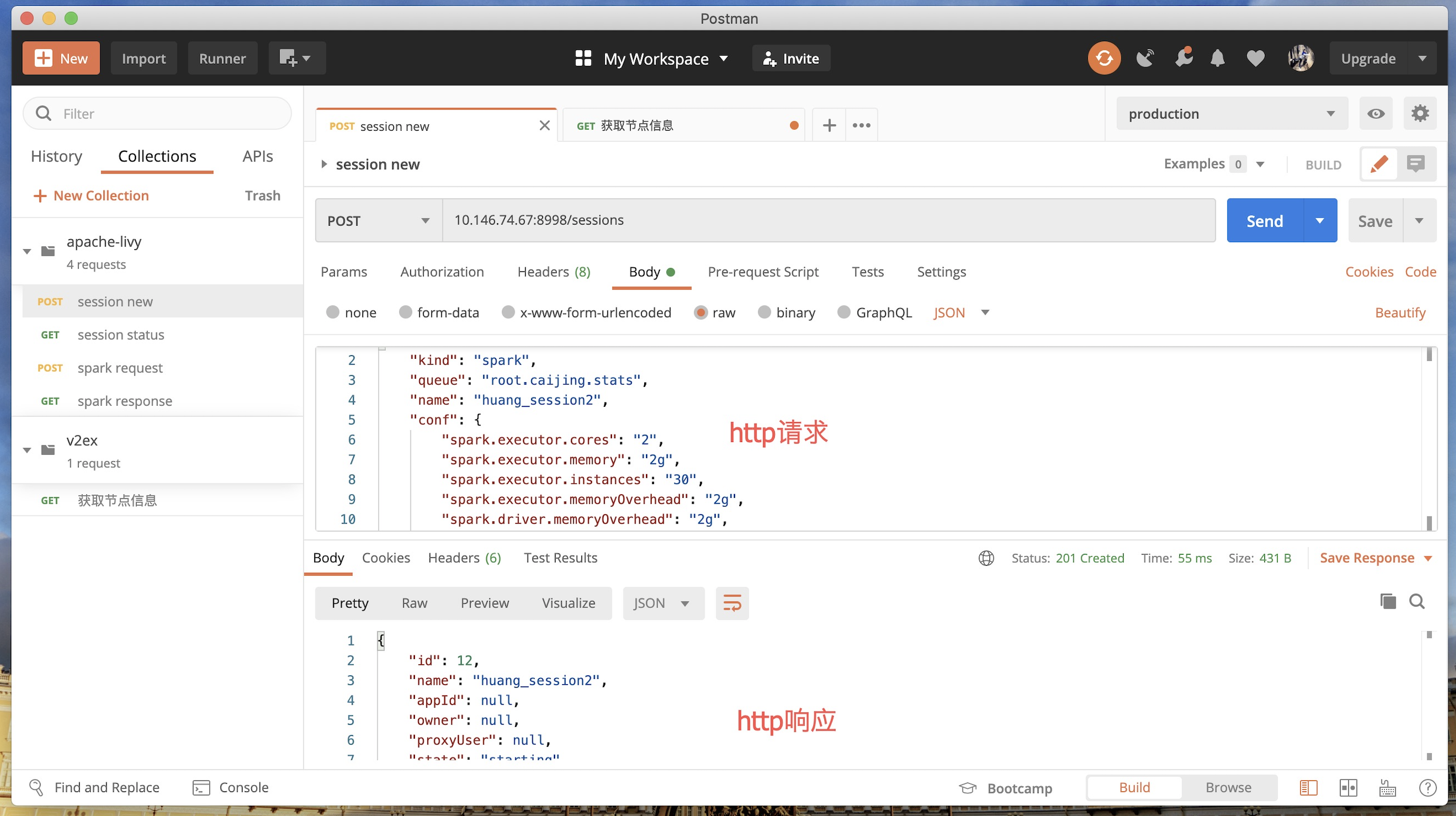Switch to Browse mode
1456x816 pixels.
(1228, 787)
